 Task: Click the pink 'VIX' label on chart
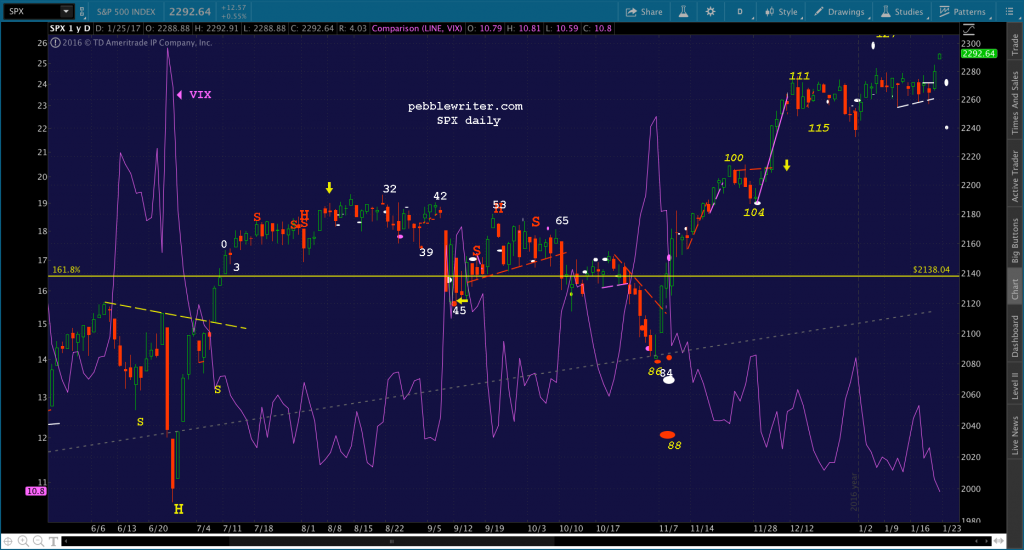(x=200, y=95)
